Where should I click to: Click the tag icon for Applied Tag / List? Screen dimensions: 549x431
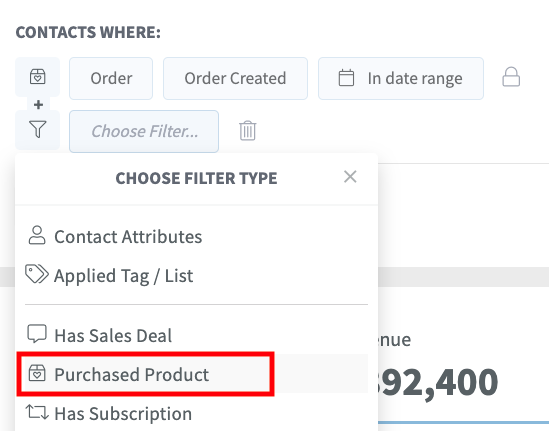pyautogui.click(x=37, y=274)
